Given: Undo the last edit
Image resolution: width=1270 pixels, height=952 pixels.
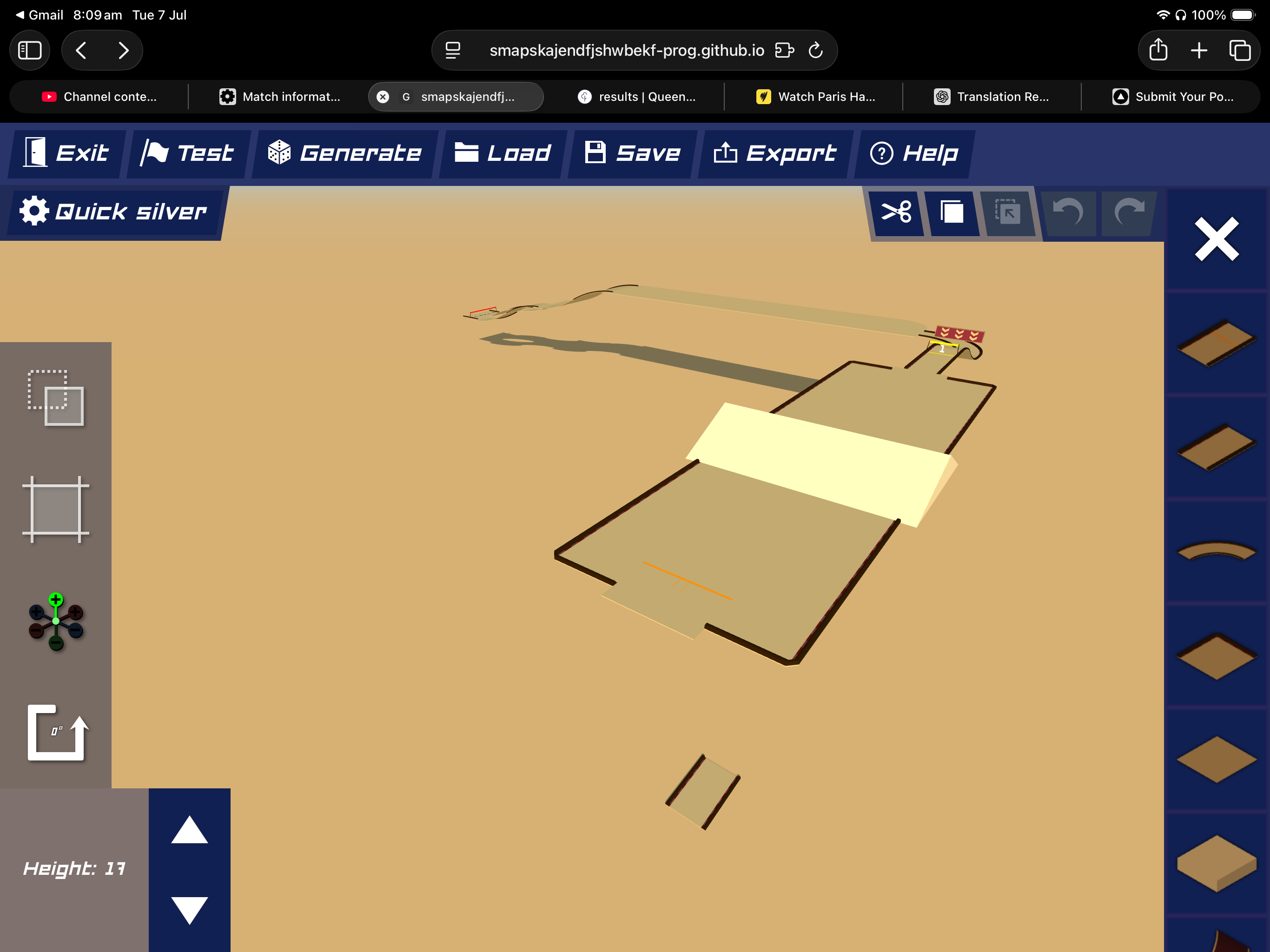Looking at the screenshot, I should (x=1068, y=212).
